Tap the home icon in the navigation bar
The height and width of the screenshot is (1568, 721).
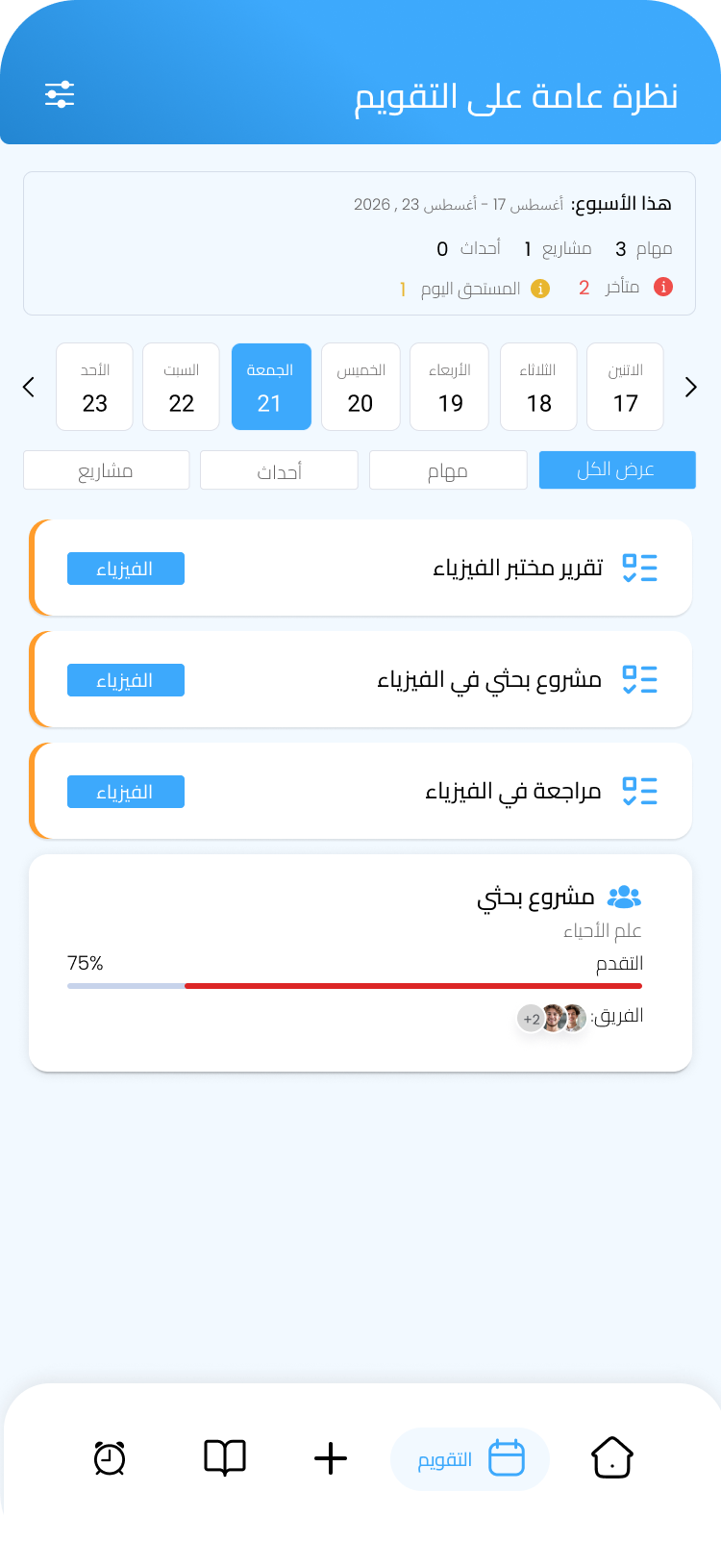(x=611, y=1457)
